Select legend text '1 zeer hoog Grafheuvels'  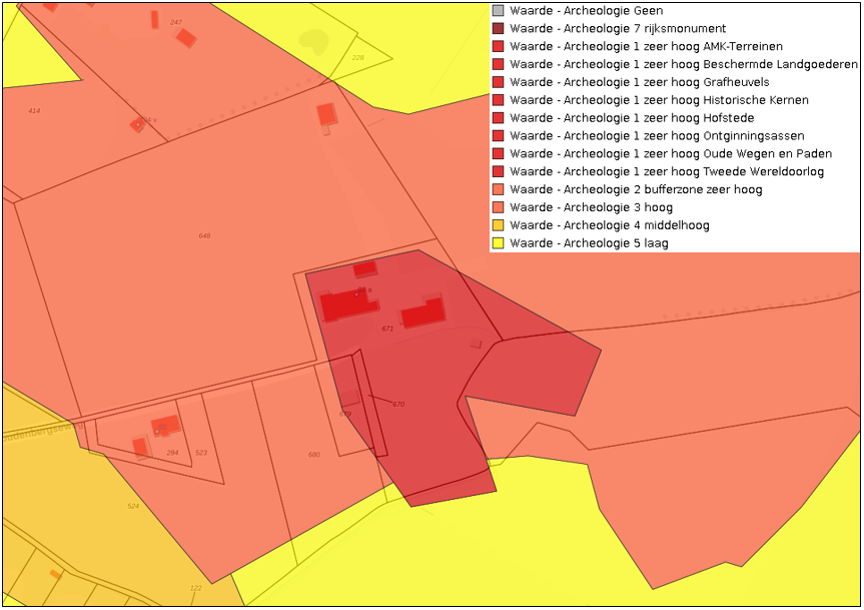pyautogui.click(x=701, y=82)
